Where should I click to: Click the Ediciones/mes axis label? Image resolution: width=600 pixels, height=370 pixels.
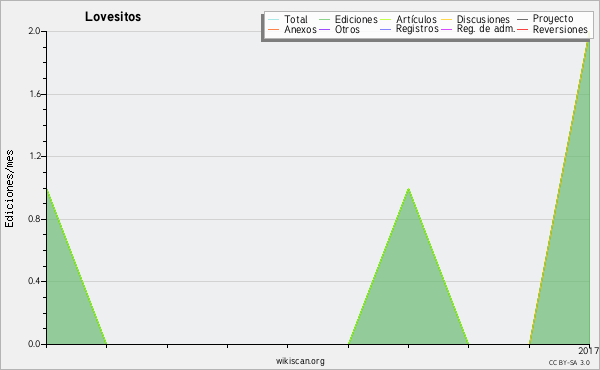click(x=9, y=189)
